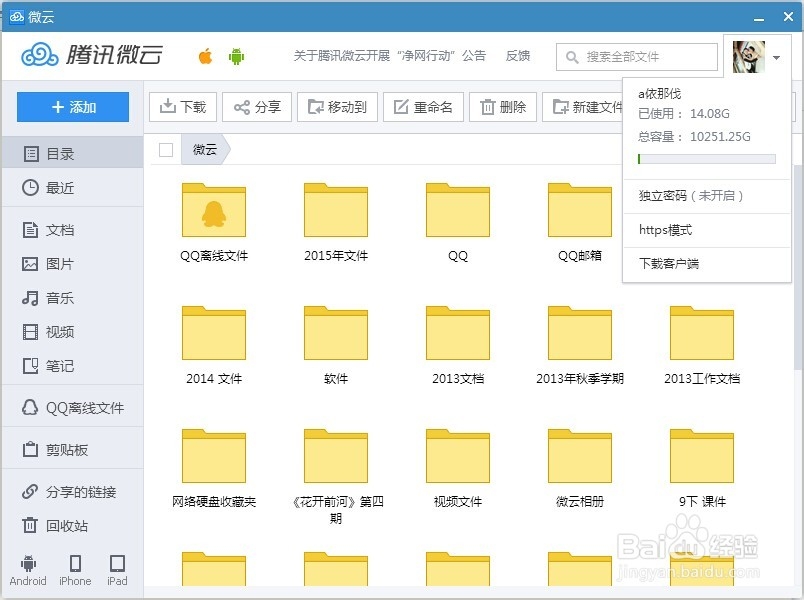804x600 pixels.
Task: Click the Android client icon in sidebar bottom
Action: tap(28, 570)
